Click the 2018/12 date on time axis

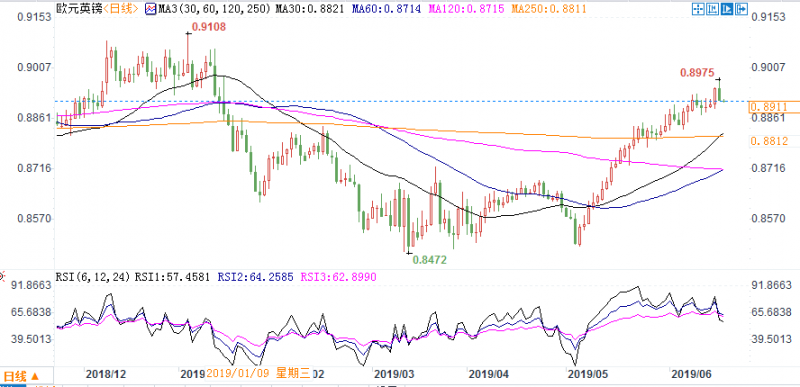(106, 374)
